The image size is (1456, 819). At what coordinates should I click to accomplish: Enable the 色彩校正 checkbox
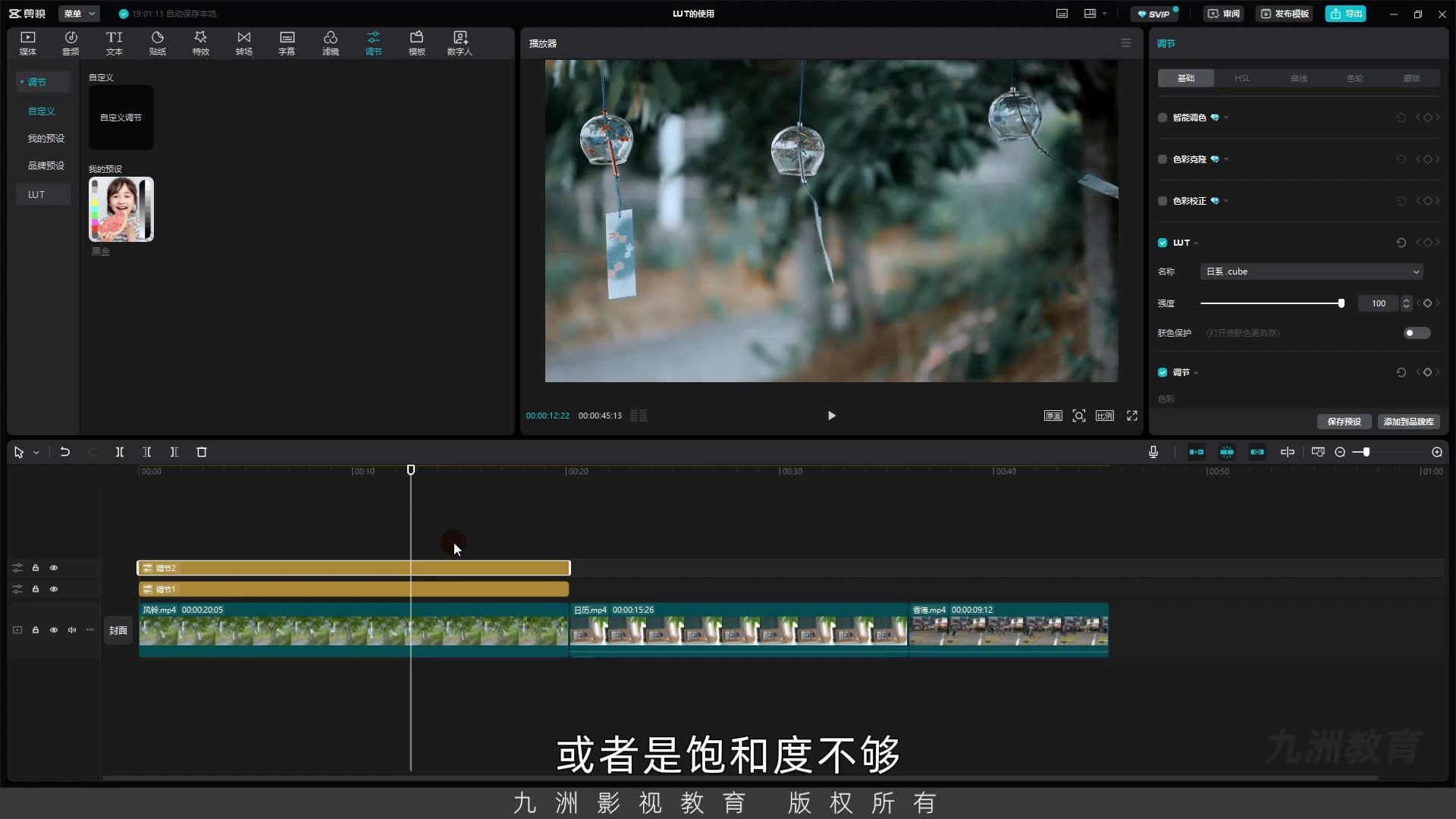(x=1163, y=201)
